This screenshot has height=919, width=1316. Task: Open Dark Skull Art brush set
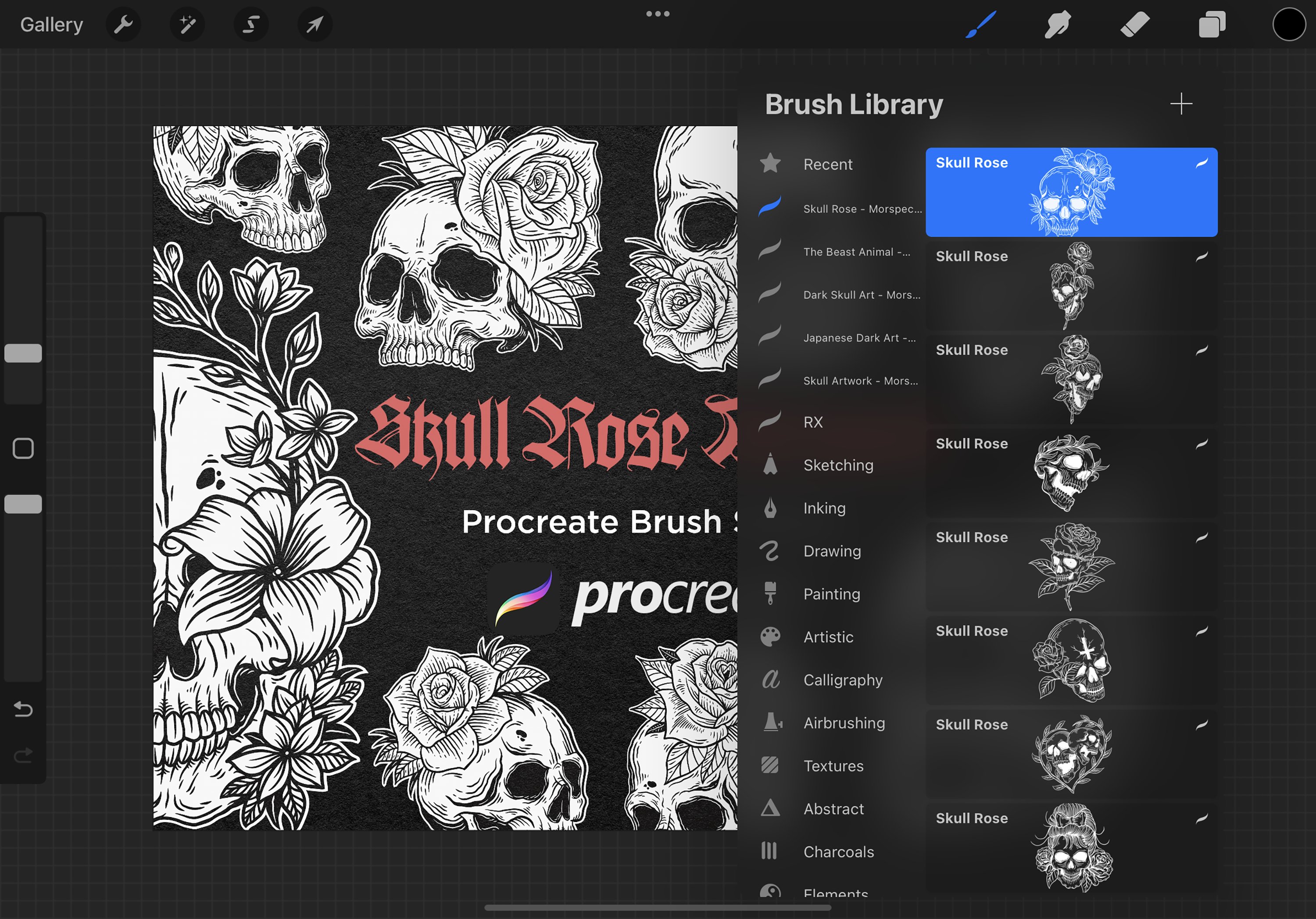[840, 295]
